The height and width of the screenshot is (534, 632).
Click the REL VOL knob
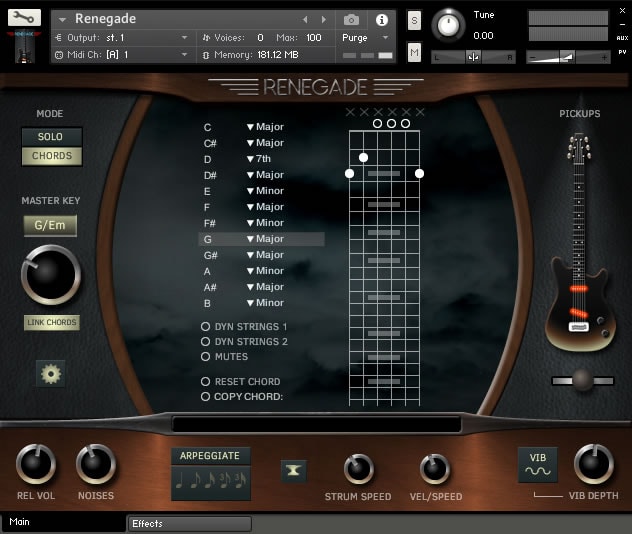35,464
